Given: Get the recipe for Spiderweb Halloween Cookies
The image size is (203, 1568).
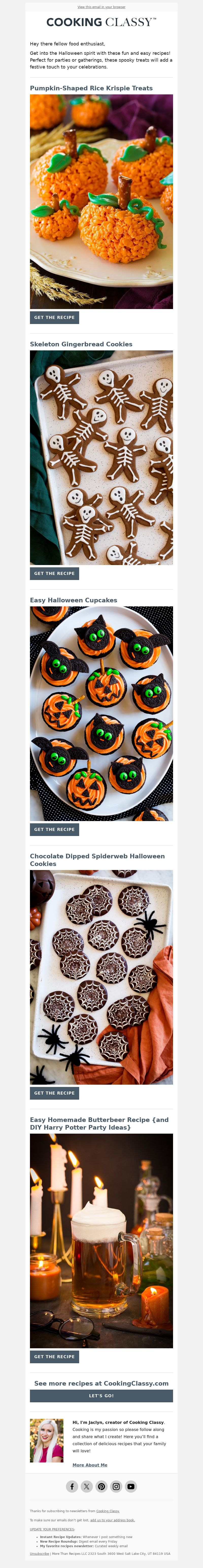Looking at the screenshot, I should [x=54, y=1093].
